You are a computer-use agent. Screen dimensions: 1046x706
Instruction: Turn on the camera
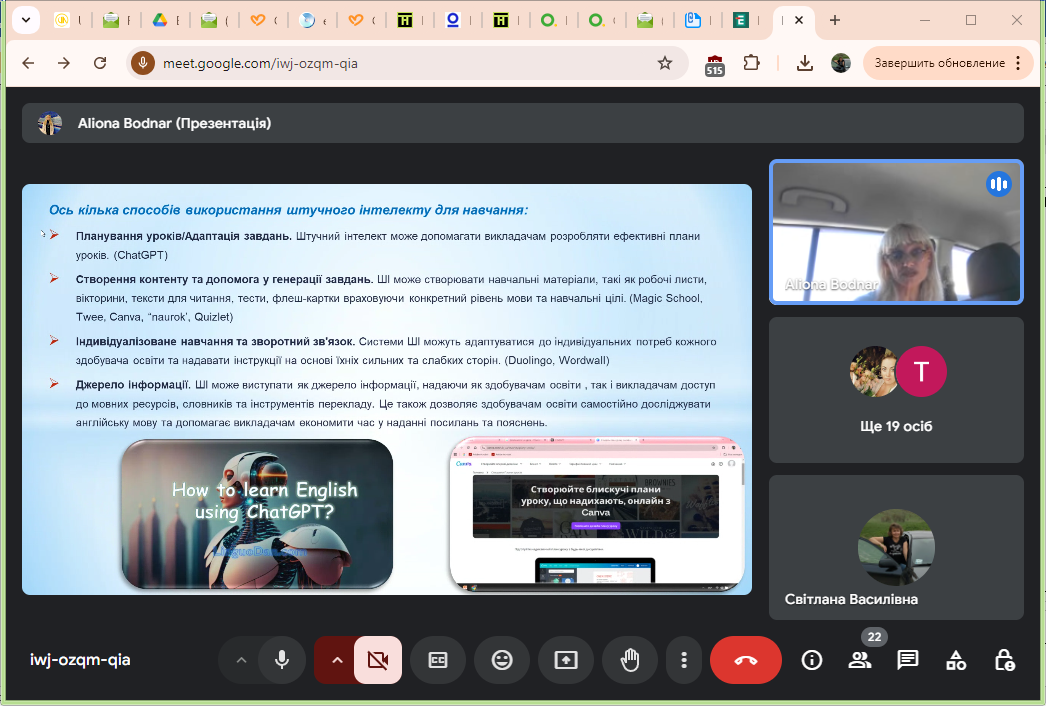click(377, 660)
